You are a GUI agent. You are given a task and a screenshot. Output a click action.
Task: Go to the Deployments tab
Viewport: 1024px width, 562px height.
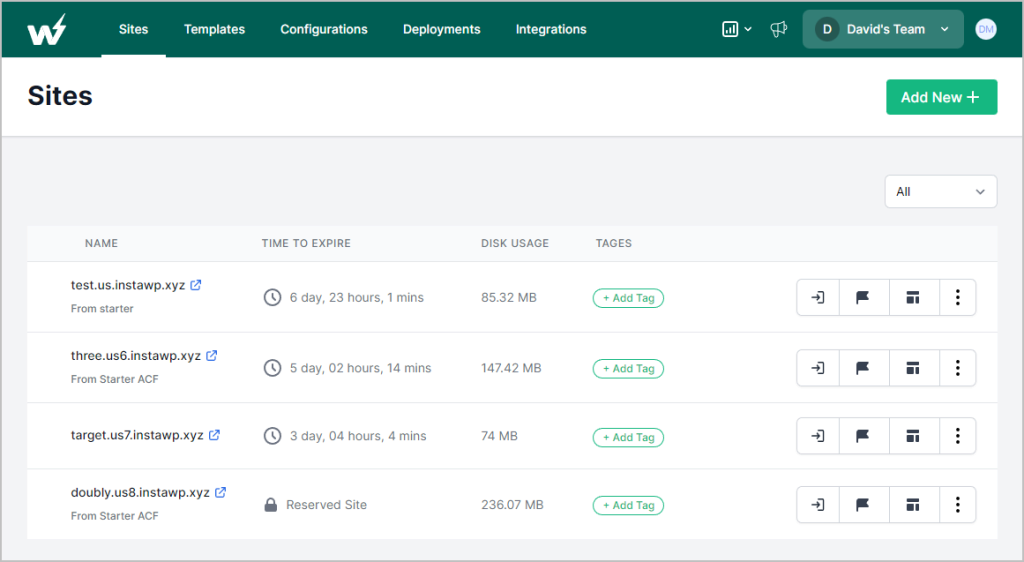point(441,30)
